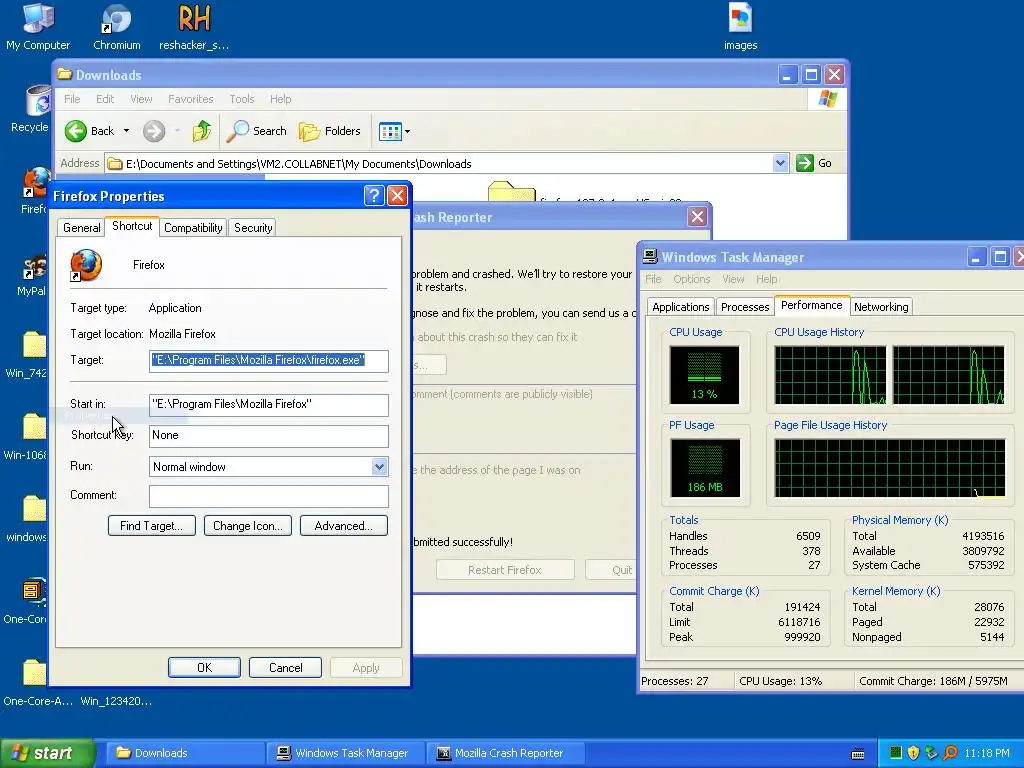Click the Comment field

pos(268,496)
